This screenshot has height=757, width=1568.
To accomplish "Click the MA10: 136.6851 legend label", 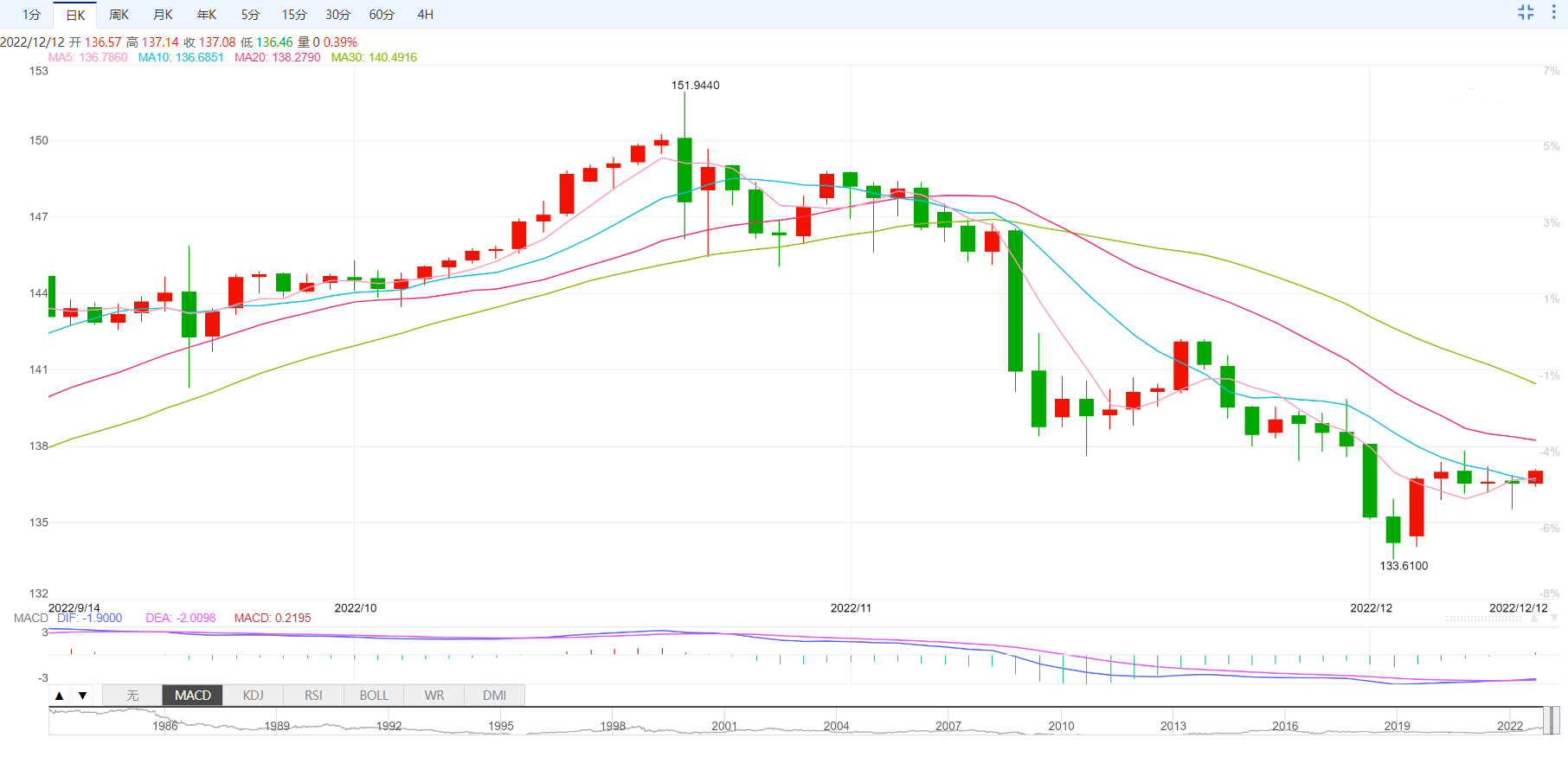I will (181, 58).
